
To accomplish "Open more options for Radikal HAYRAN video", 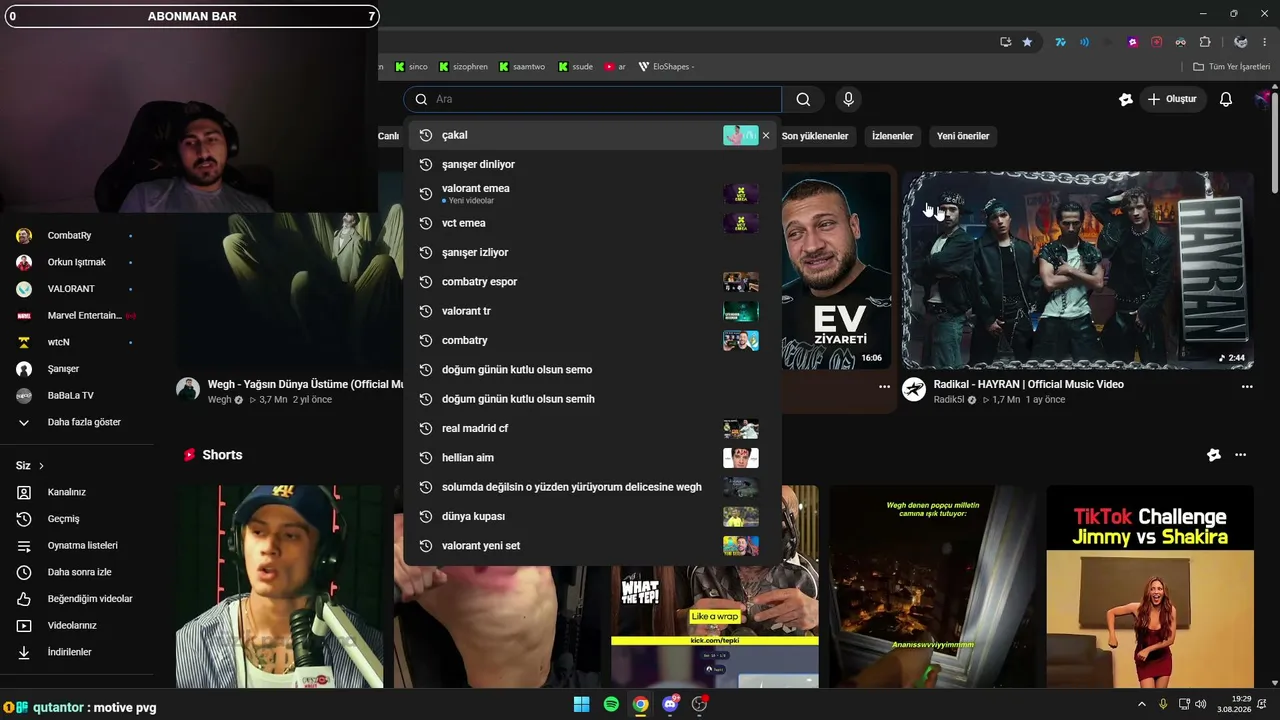I will (x=1247, y=386).
